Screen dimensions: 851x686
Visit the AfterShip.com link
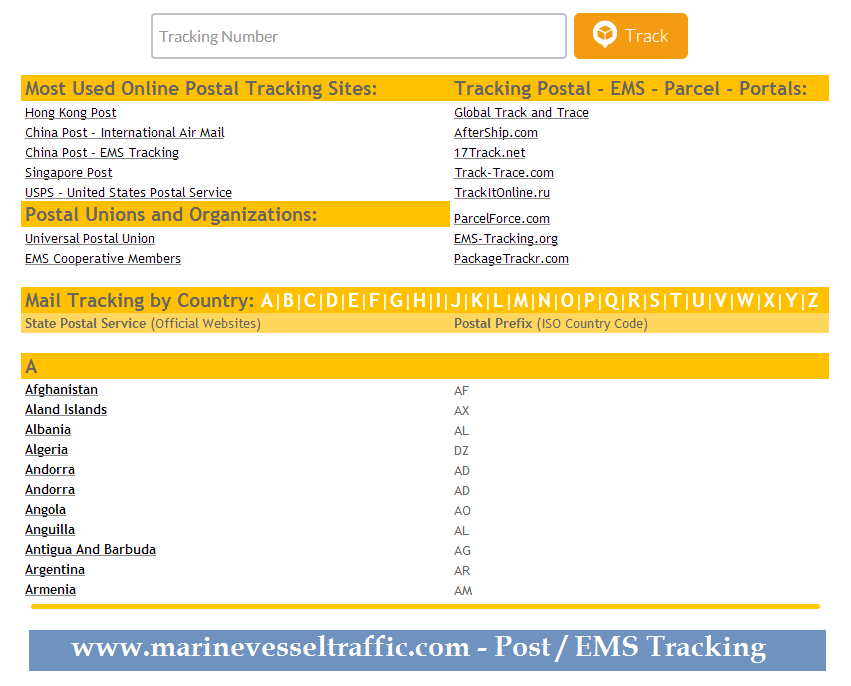point(496,133)
